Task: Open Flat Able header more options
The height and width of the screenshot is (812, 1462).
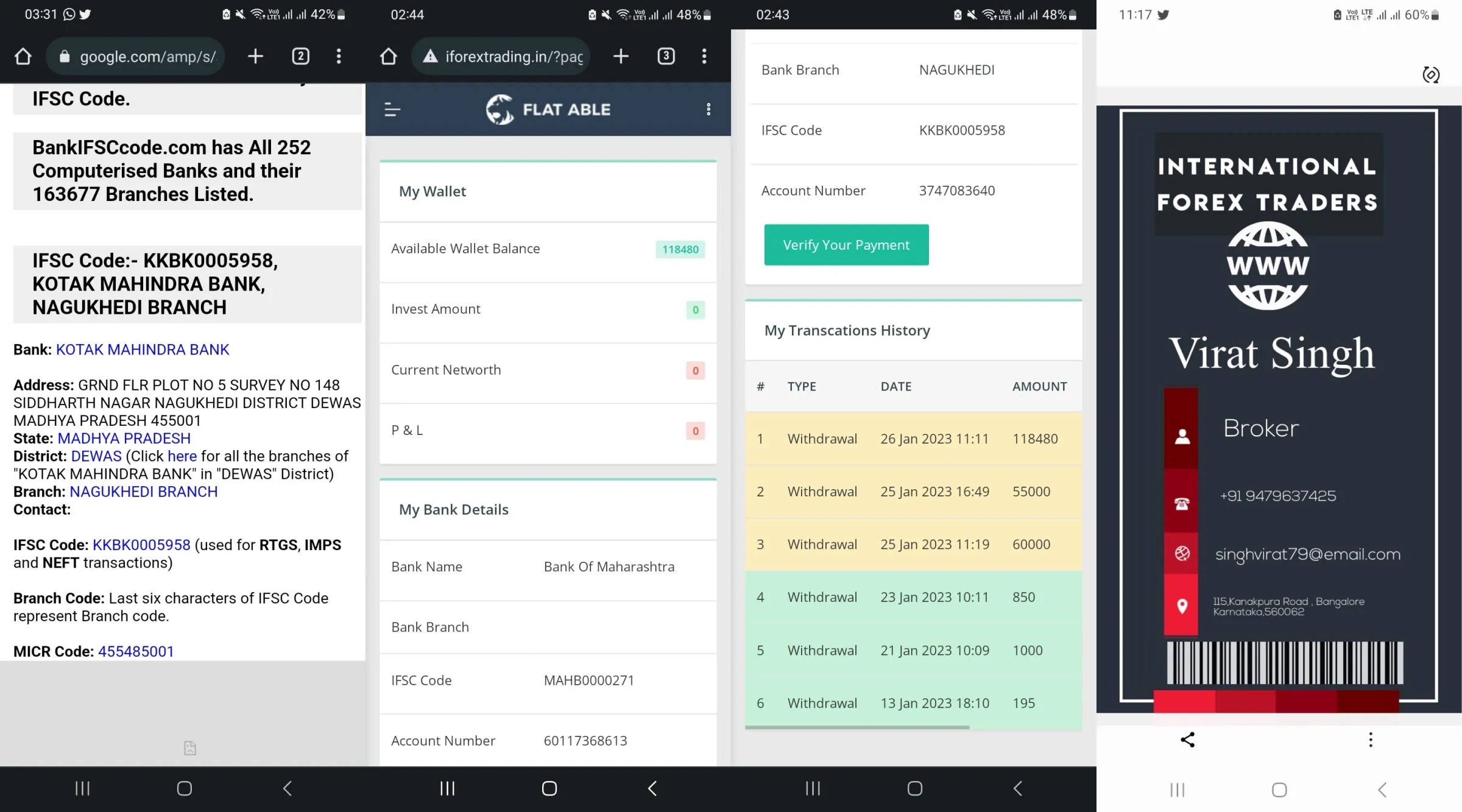Action: point(708,109)
